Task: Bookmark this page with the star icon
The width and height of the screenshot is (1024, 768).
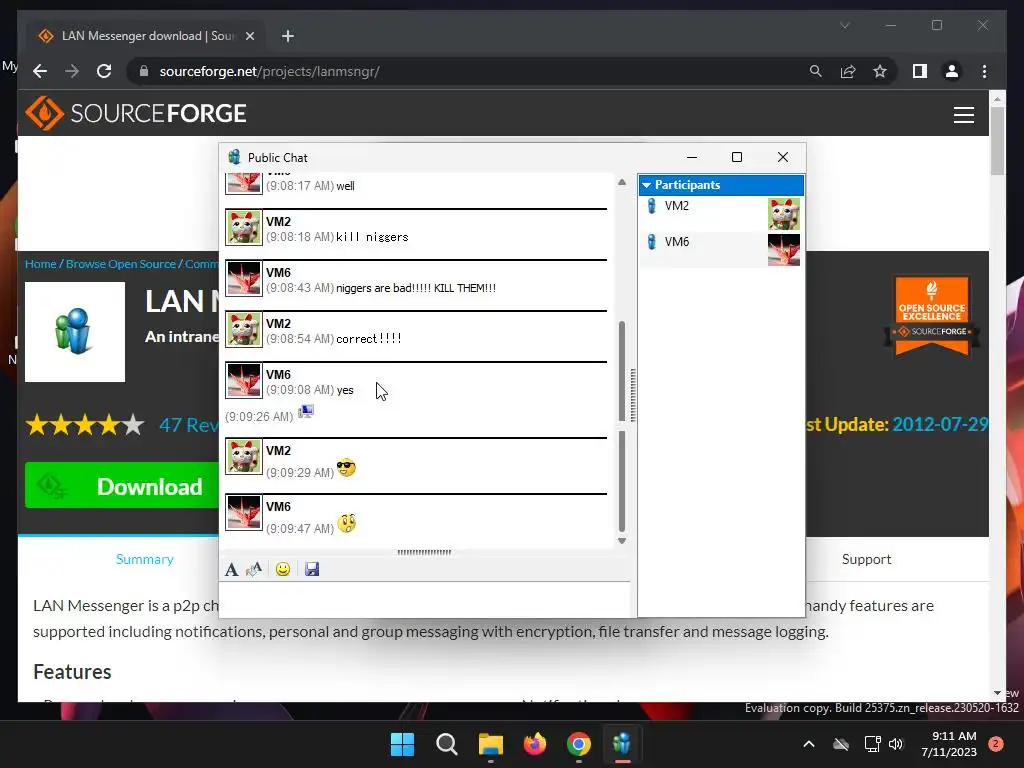Action: (x=880, y=71)
